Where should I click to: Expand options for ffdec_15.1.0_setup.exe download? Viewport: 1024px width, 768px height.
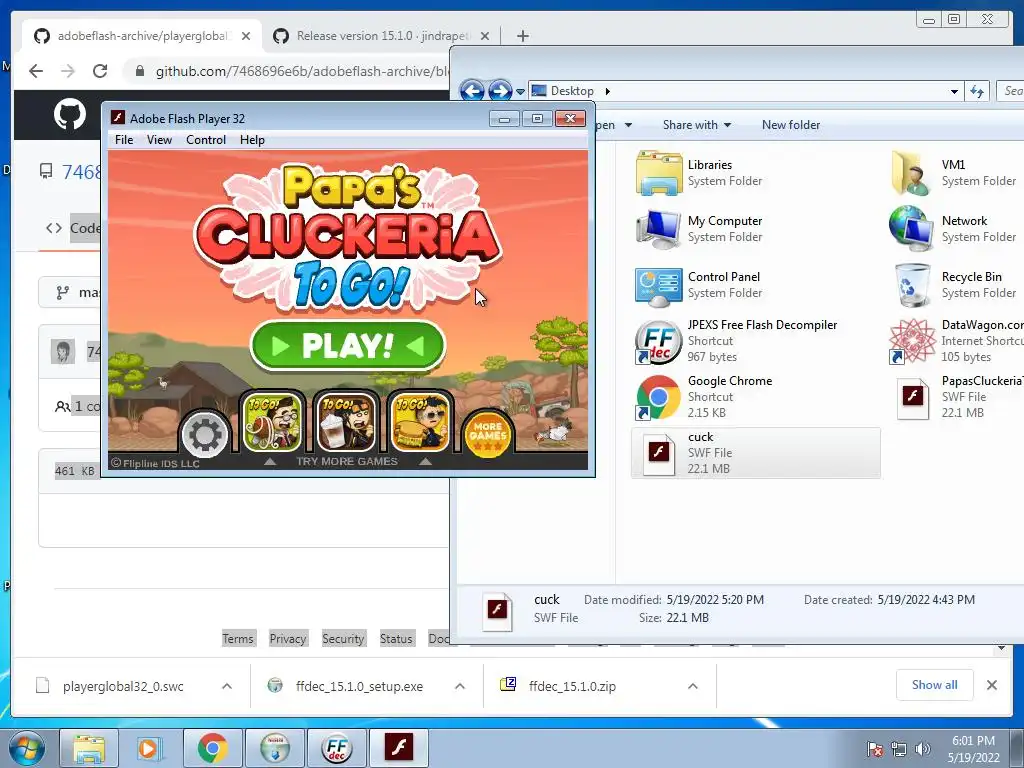click(460, 686)
